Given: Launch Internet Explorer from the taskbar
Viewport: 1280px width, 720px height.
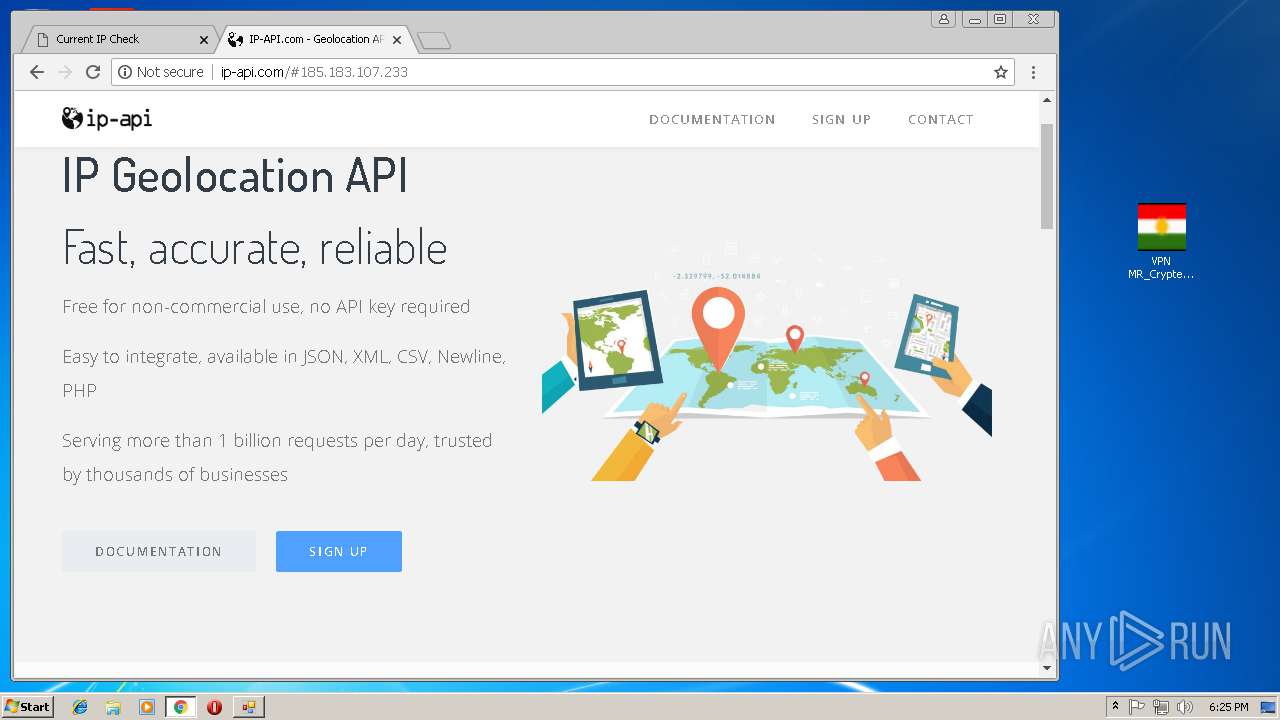Looking at the screenshot, I should pos(80,707).
